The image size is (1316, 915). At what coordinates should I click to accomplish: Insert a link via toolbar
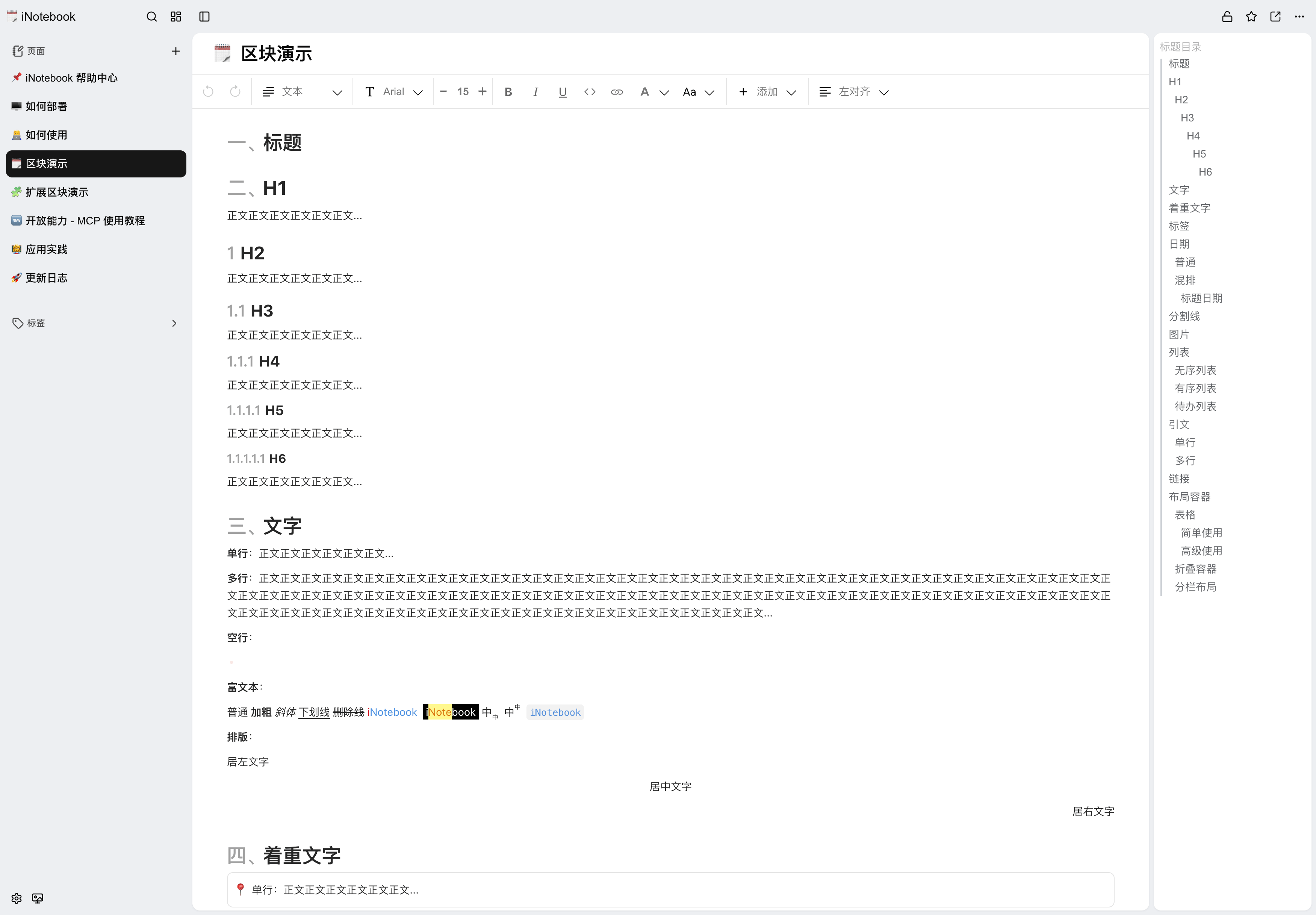(617, 92)
